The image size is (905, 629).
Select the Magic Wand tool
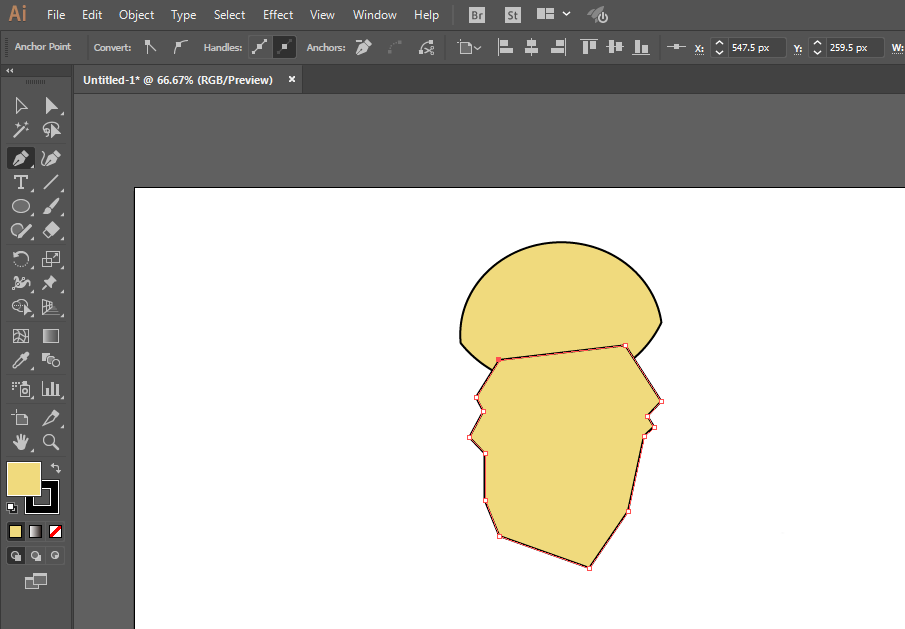(20, 130)
